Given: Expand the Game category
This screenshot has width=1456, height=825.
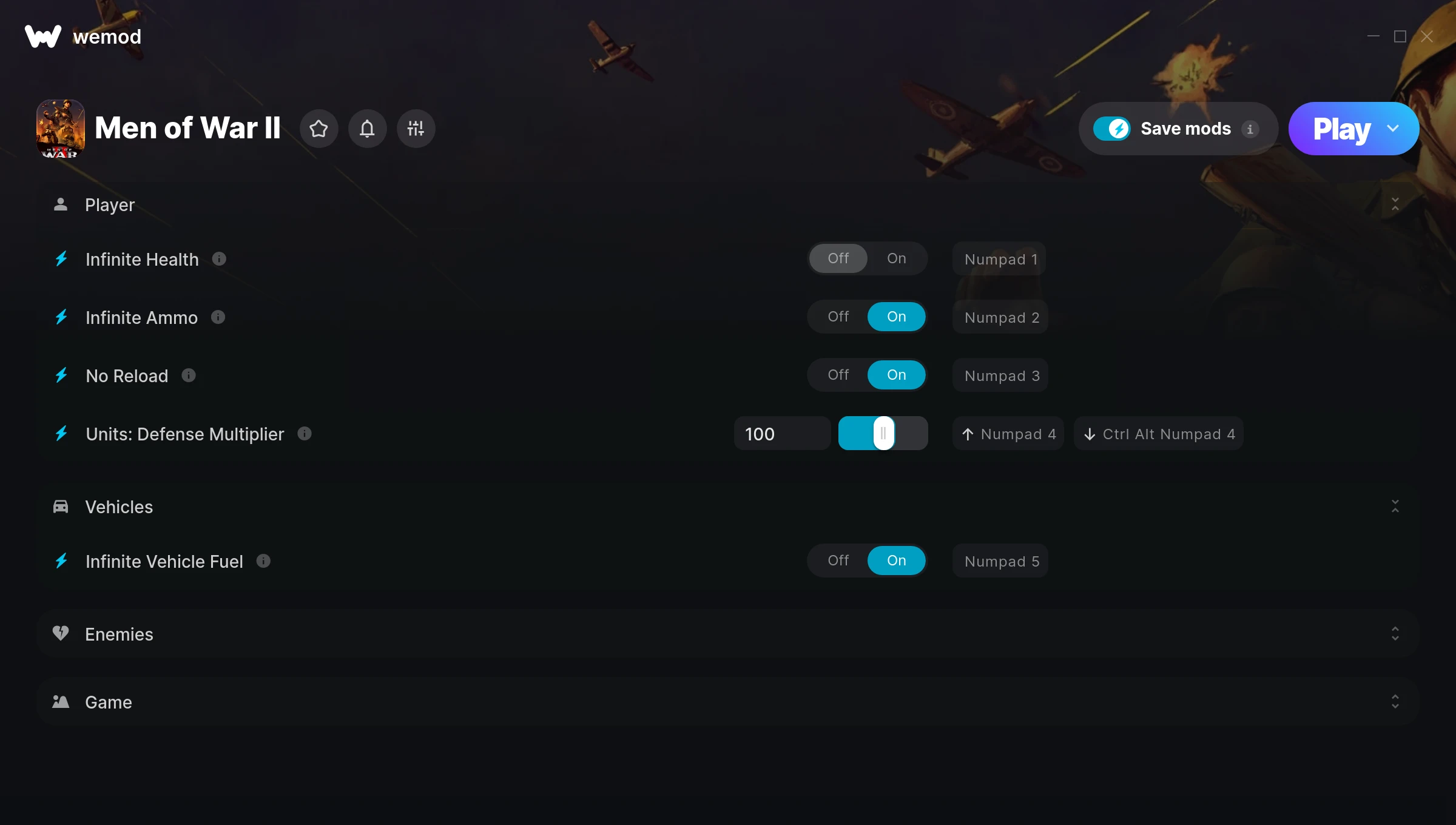Looking at the screenshot, I should pyautogui.click(x=1395, y=701).
